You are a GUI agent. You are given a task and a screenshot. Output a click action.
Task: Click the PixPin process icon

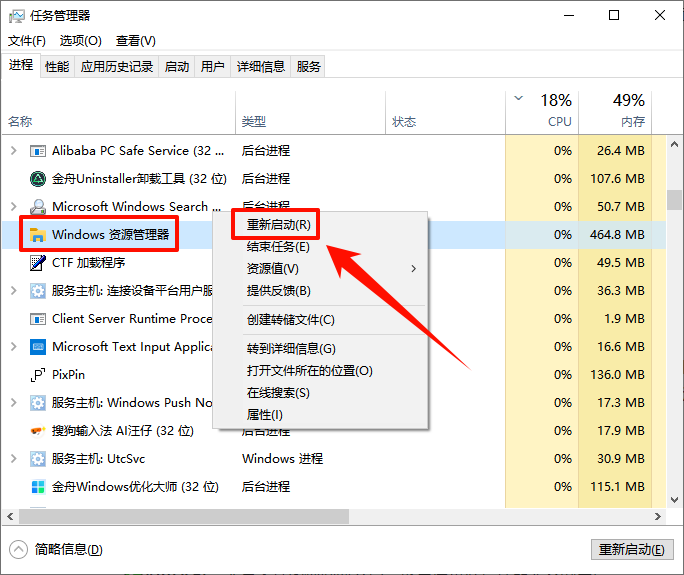tap(38, 375)
